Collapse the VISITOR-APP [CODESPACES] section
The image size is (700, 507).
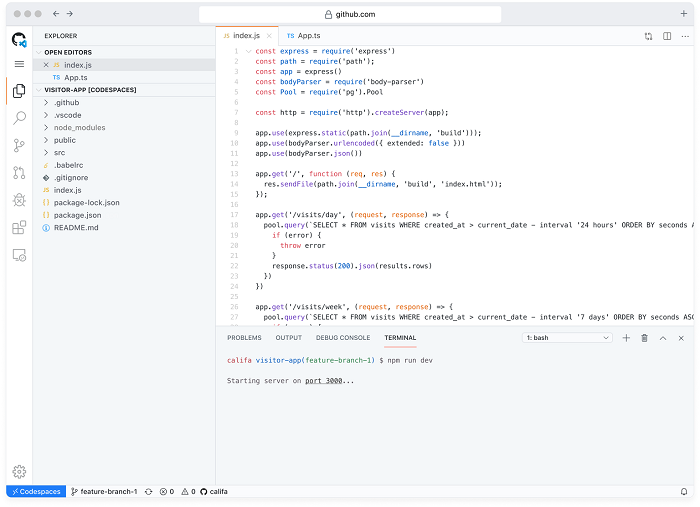39,90
